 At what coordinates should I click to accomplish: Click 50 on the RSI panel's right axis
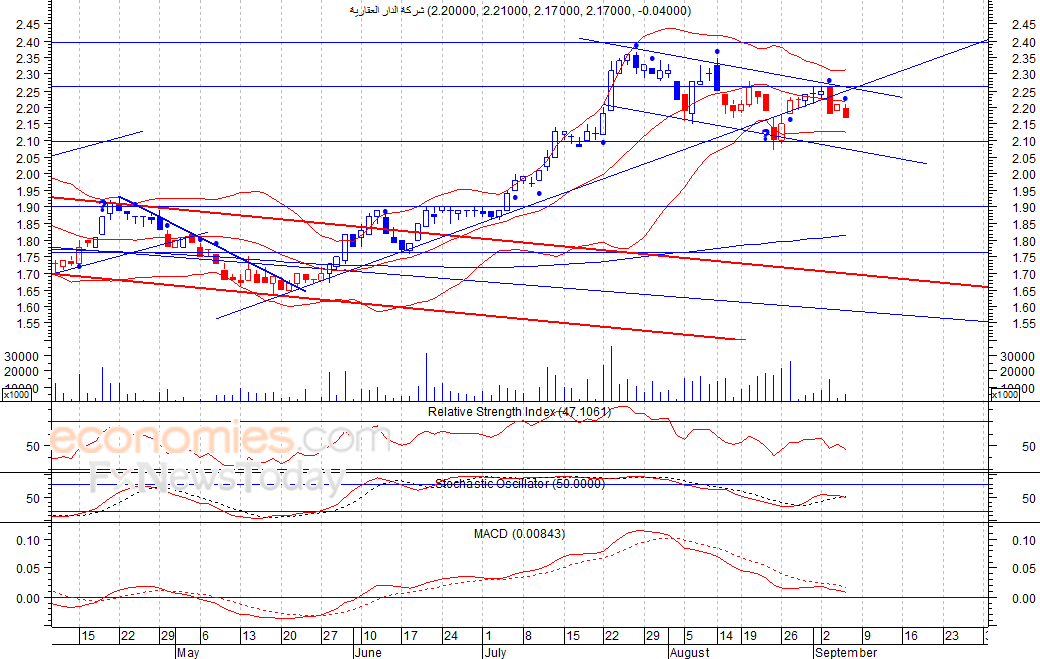pyautogui.click(x=1029, y=447)
